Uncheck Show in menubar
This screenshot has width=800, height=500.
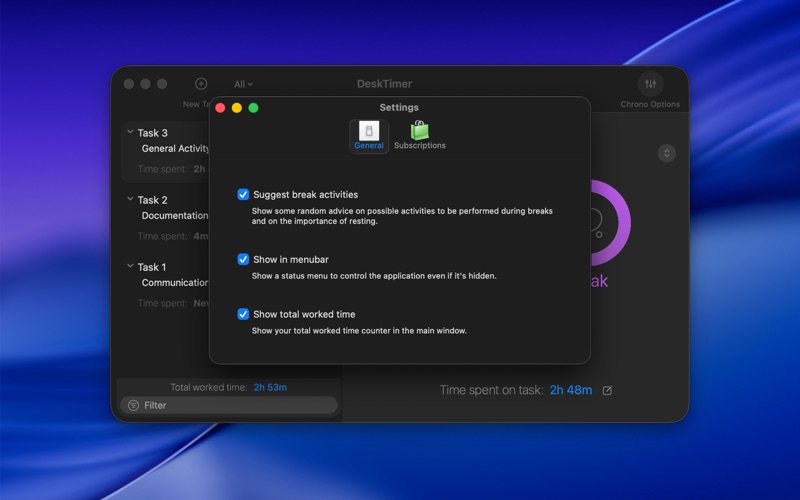243,259
